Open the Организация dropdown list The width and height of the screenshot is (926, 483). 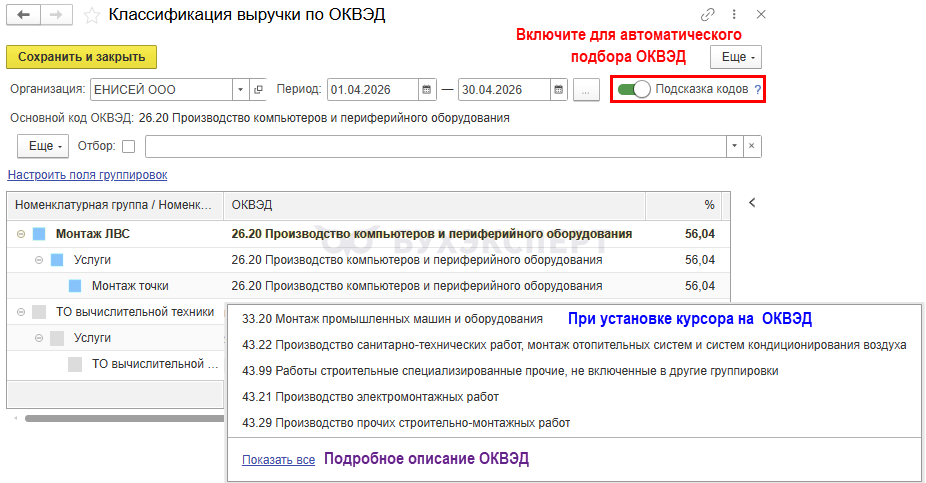coord(240,89)
